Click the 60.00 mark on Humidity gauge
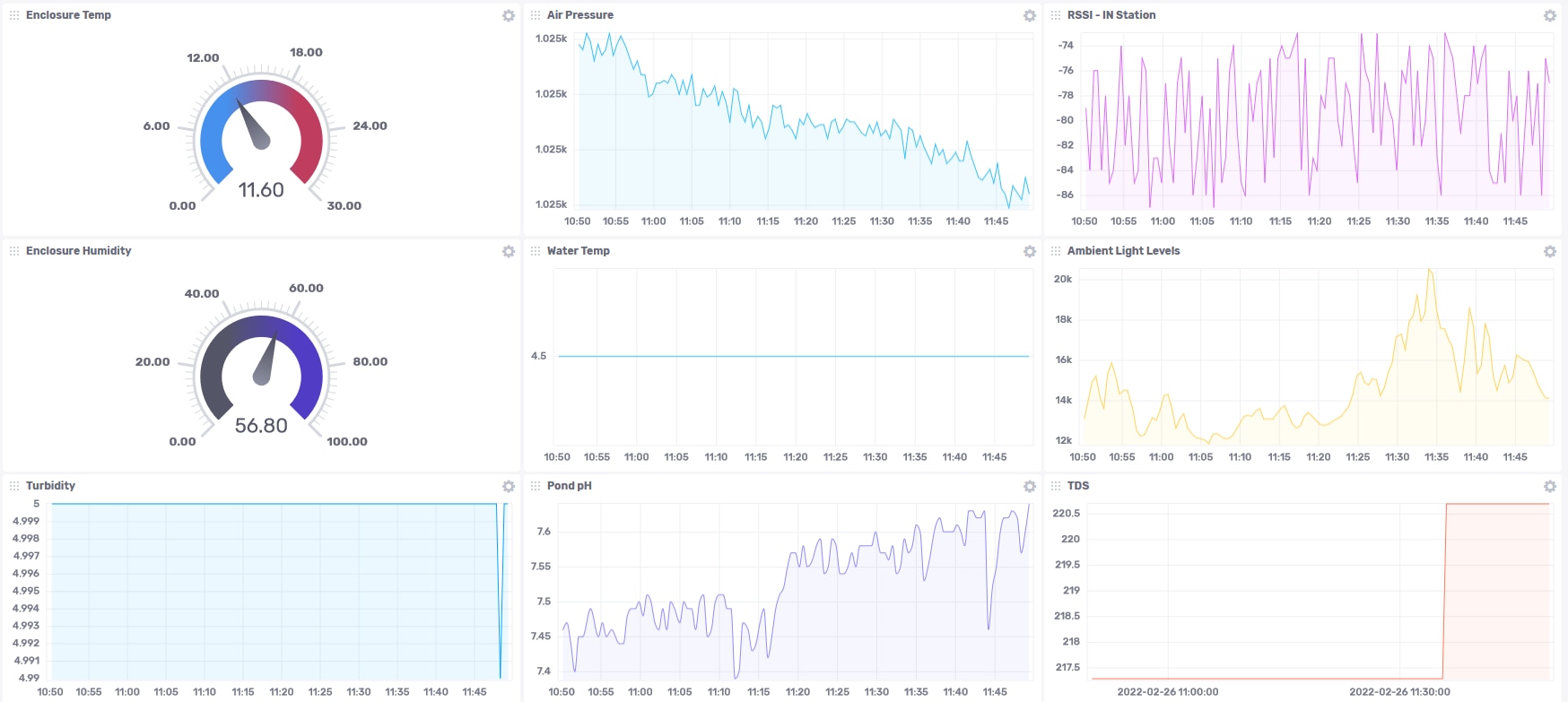Screen dimensions: 1568x702 point(306,288)
